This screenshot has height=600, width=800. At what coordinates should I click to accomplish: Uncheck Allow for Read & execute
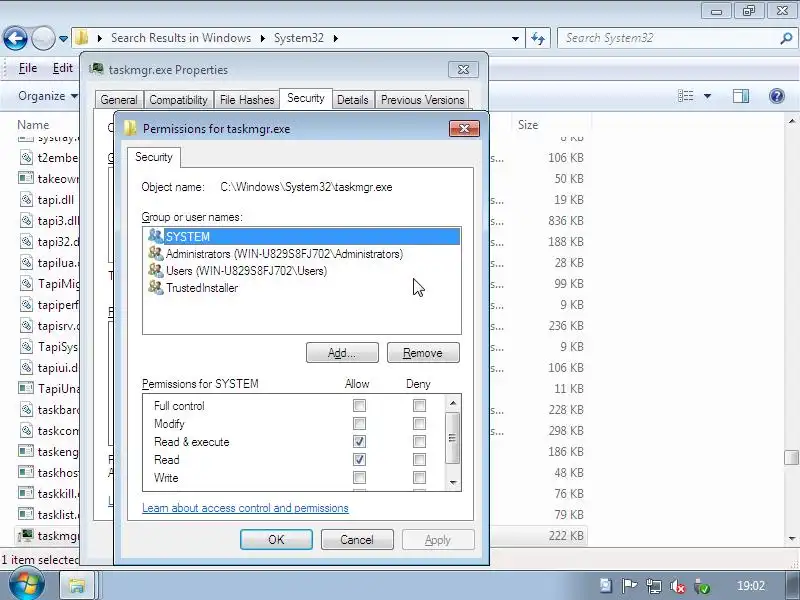[x=359, y=441]
